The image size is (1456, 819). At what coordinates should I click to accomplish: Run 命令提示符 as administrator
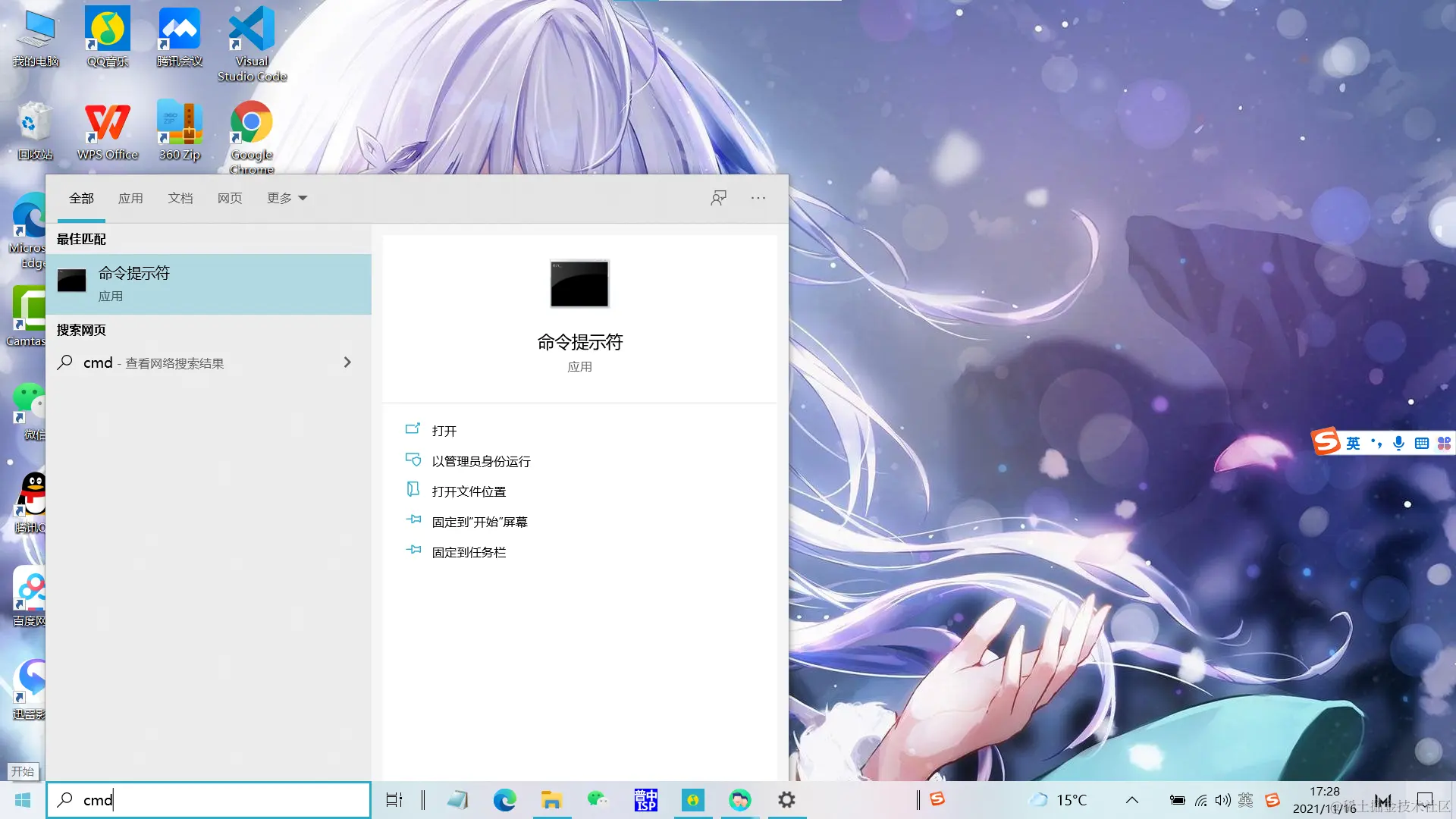pos(480,460)
